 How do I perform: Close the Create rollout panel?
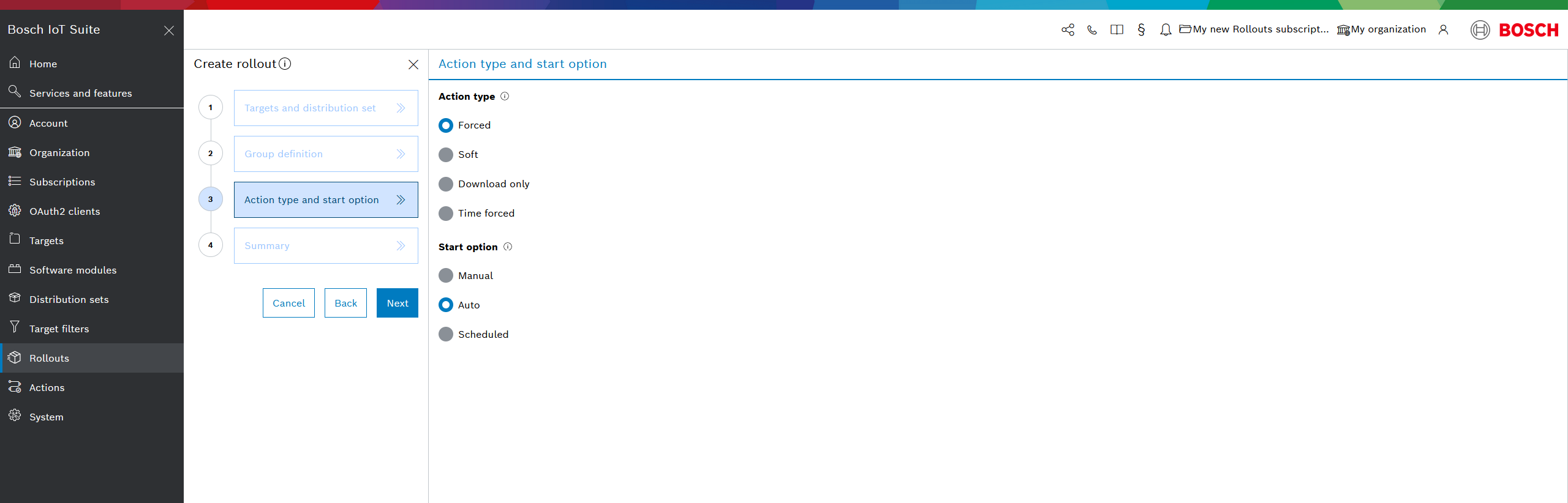tap(413, 65)
